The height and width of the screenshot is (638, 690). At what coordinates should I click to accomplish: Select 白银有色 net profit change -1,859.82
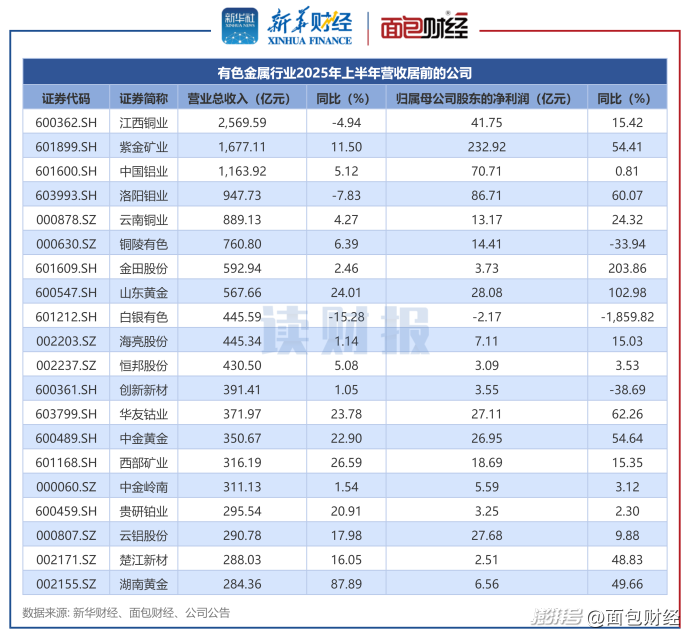tap(622, 316)
